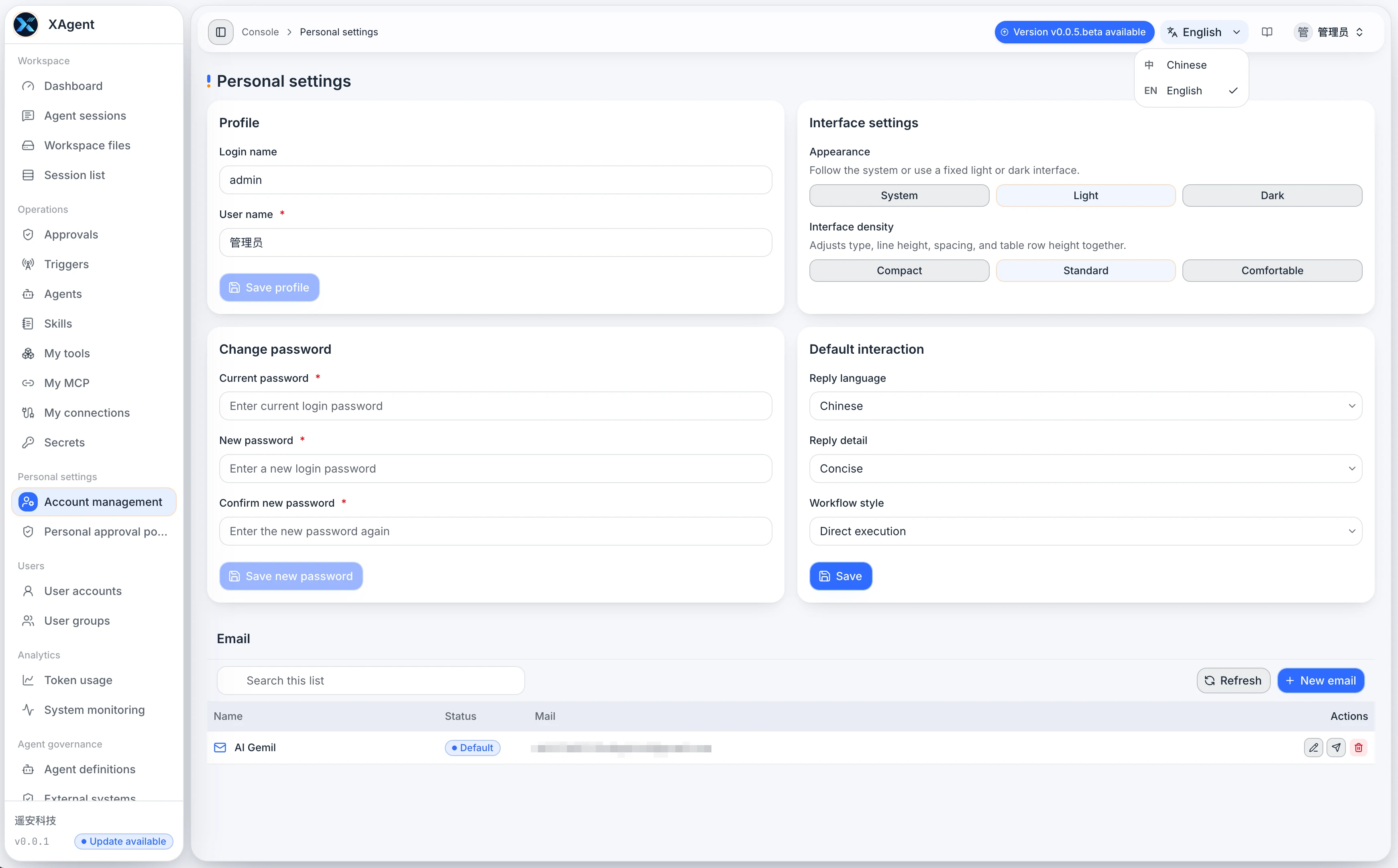Viewport: 1398px width, 868px height.
Task: Click the Approvals shield icon
Action: (x=28, y=235)
